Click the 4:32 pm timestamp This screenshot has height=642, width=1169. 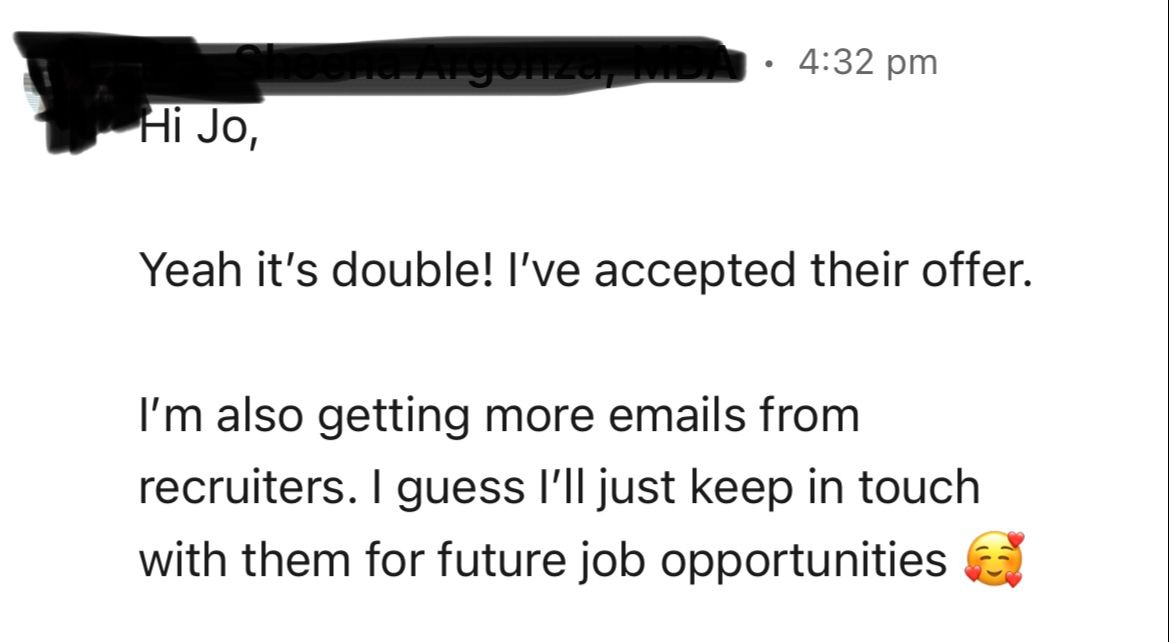[867, 63]
